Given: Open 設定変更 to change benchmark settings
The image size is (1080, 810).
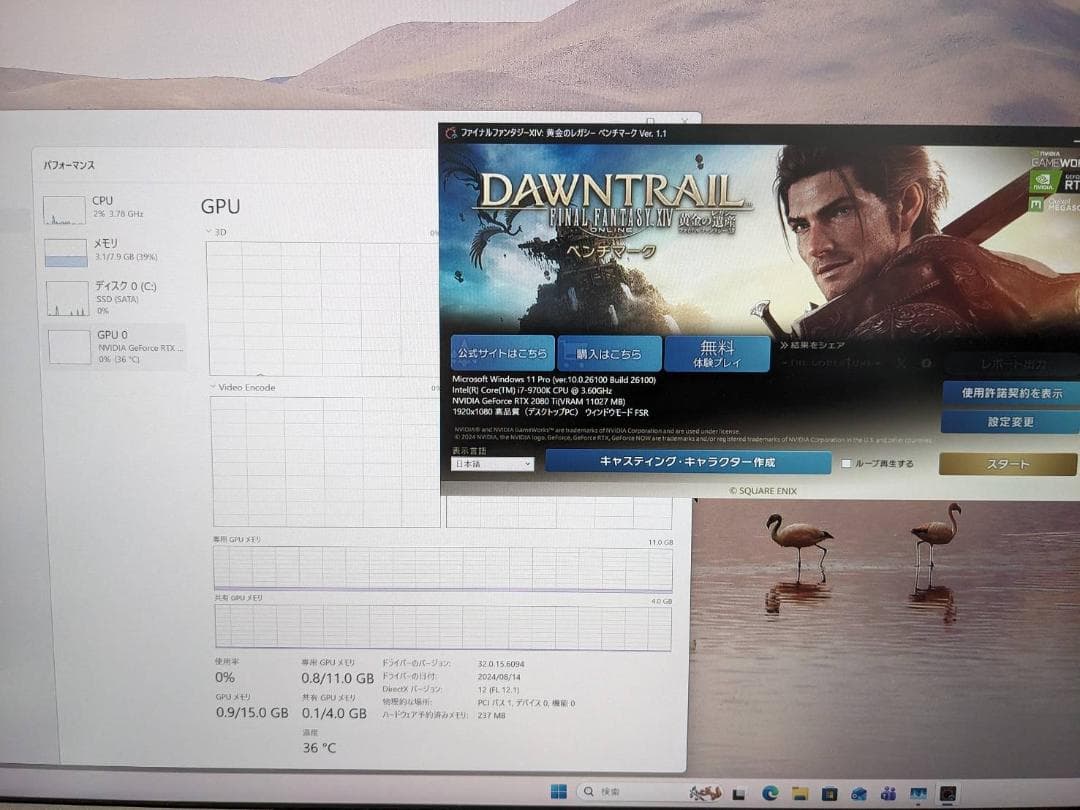Looking at the screenshot, I should click(x=1011, y=422).
